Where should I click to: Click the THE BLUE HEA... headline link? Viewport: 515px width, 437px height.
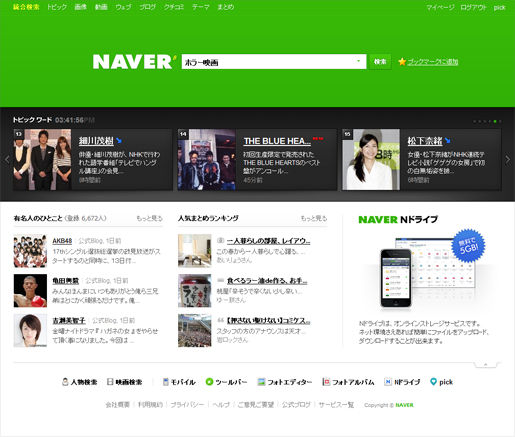277,141
